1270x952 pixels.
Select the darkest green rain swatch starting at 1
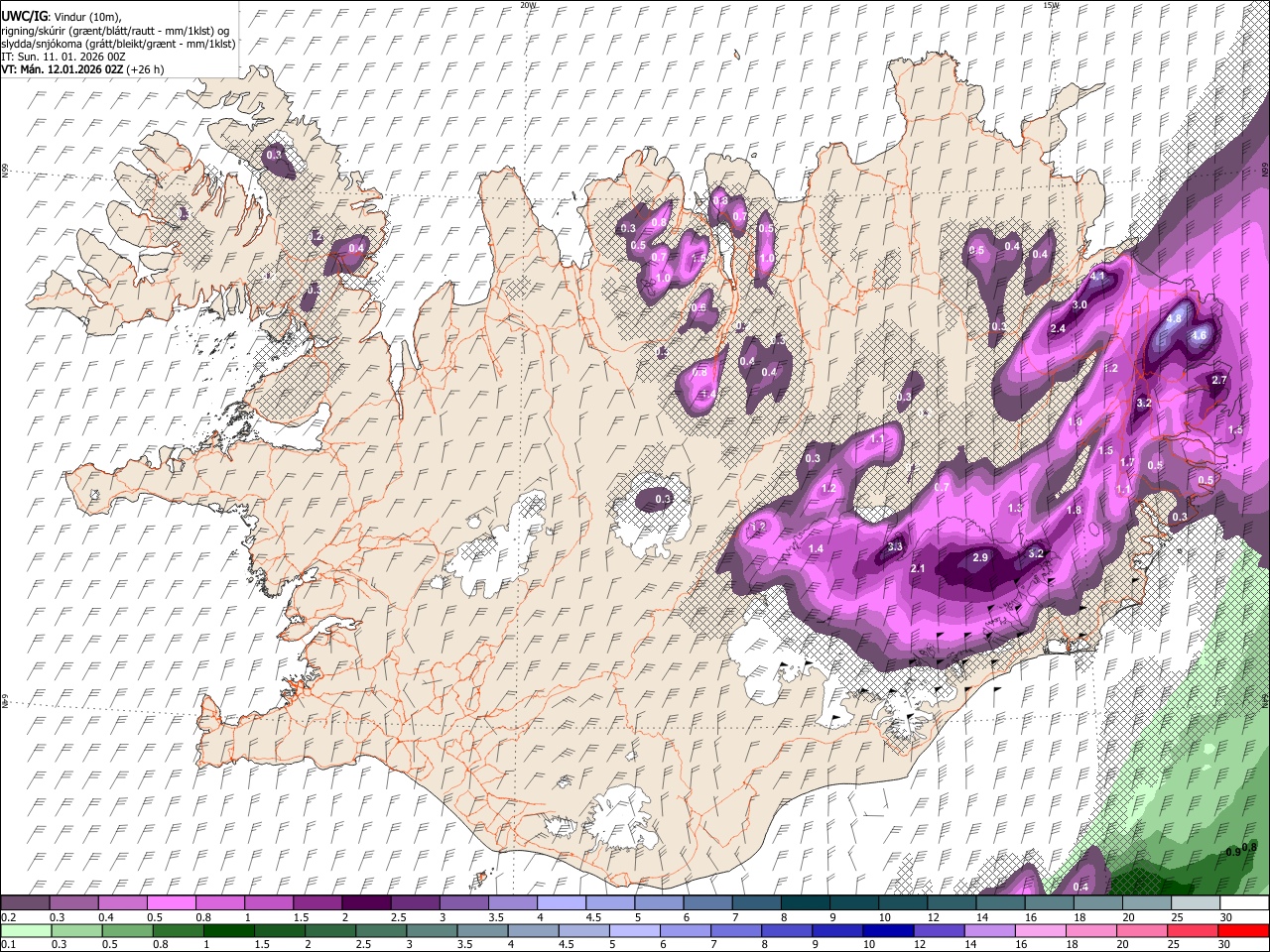[228, 930]
